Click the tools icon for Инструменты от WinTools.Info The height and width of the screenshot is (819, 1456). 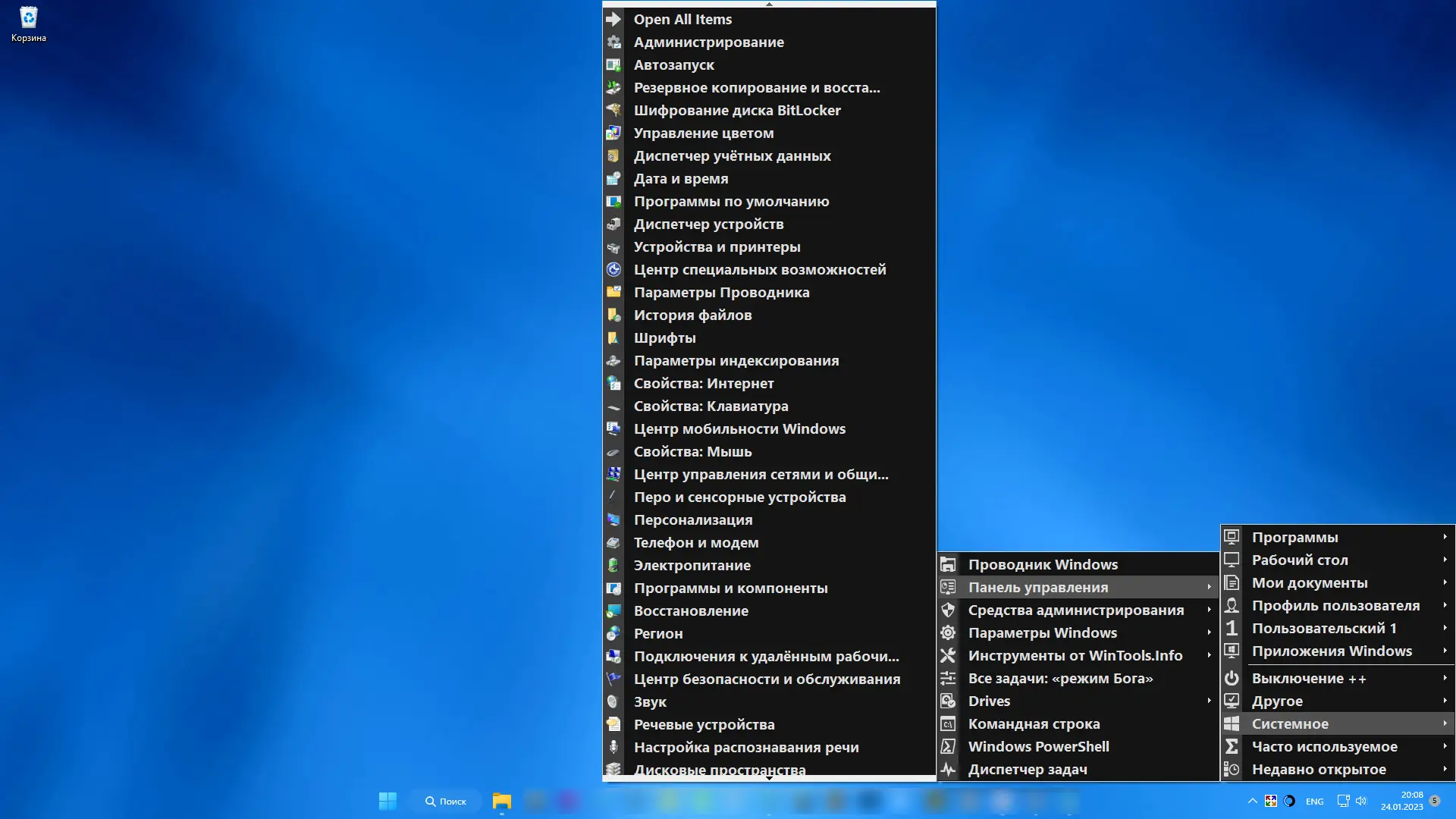point(948,655)
